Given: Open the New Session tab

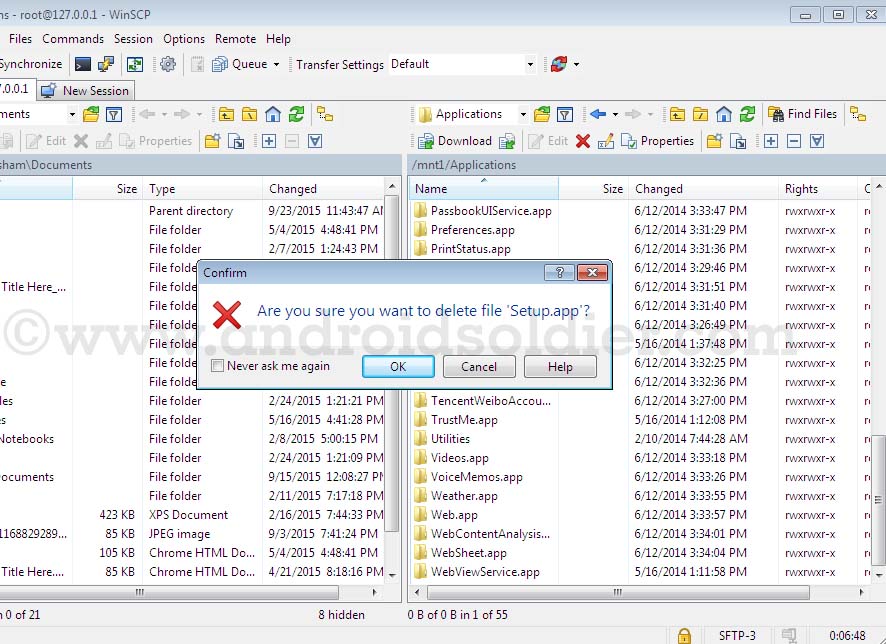Looking at the screenshot, I should click(x=85, y=90).
